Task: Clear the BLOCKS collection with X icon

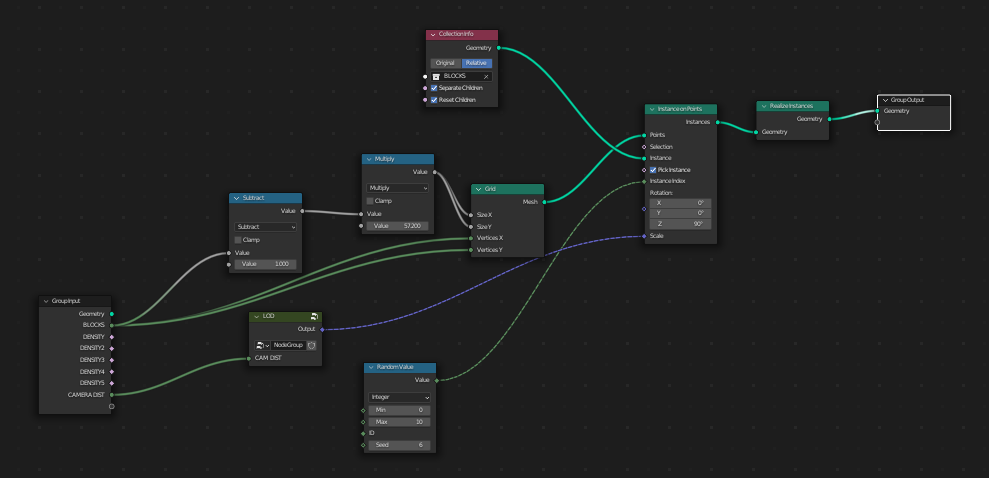Action: click(486, 76)
